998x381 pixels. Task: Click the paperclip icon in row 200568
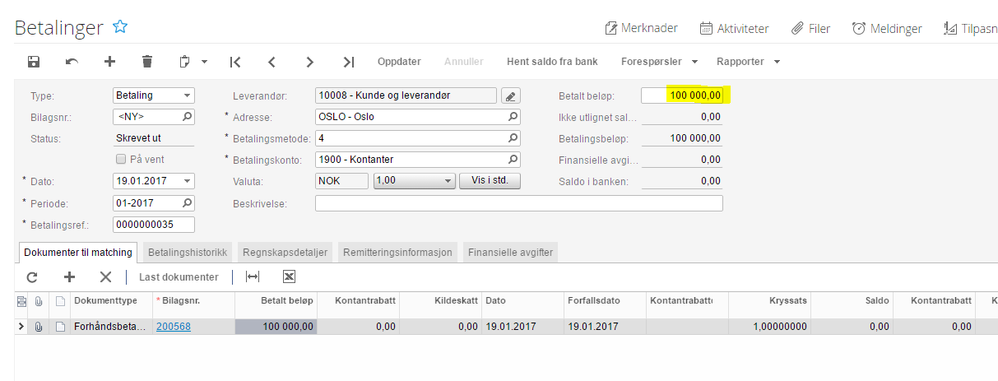click(38, 327)
